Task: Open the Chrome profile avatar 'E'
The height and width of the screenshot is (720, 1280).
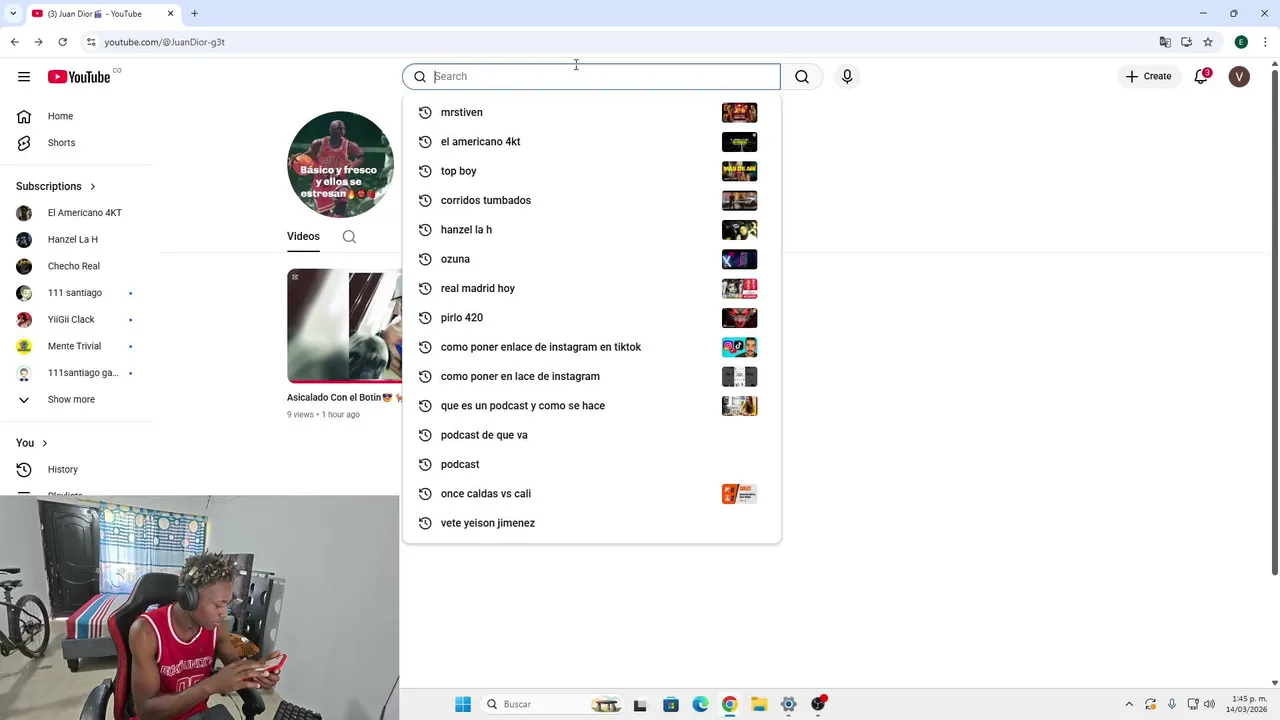Action: (1241, 42)
